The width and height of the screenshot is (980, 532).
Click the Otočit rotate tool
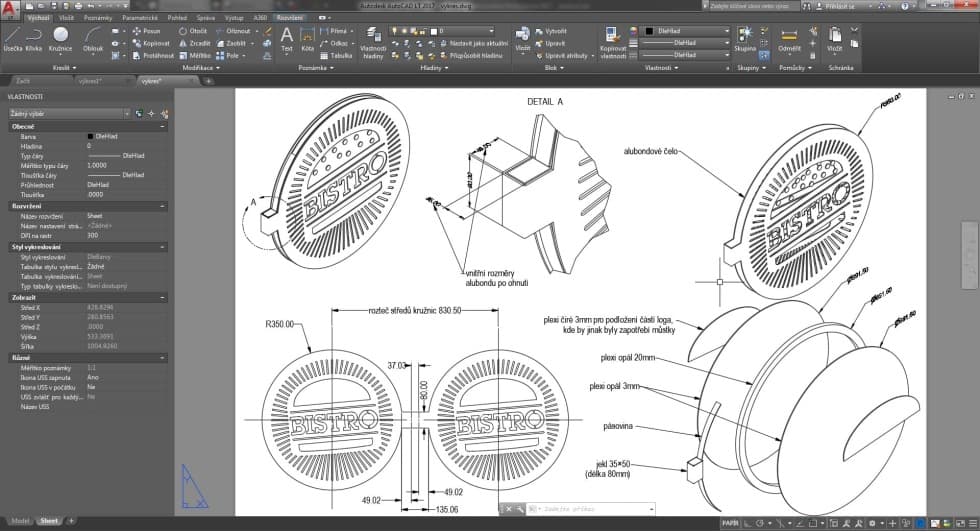pos(192,31)
